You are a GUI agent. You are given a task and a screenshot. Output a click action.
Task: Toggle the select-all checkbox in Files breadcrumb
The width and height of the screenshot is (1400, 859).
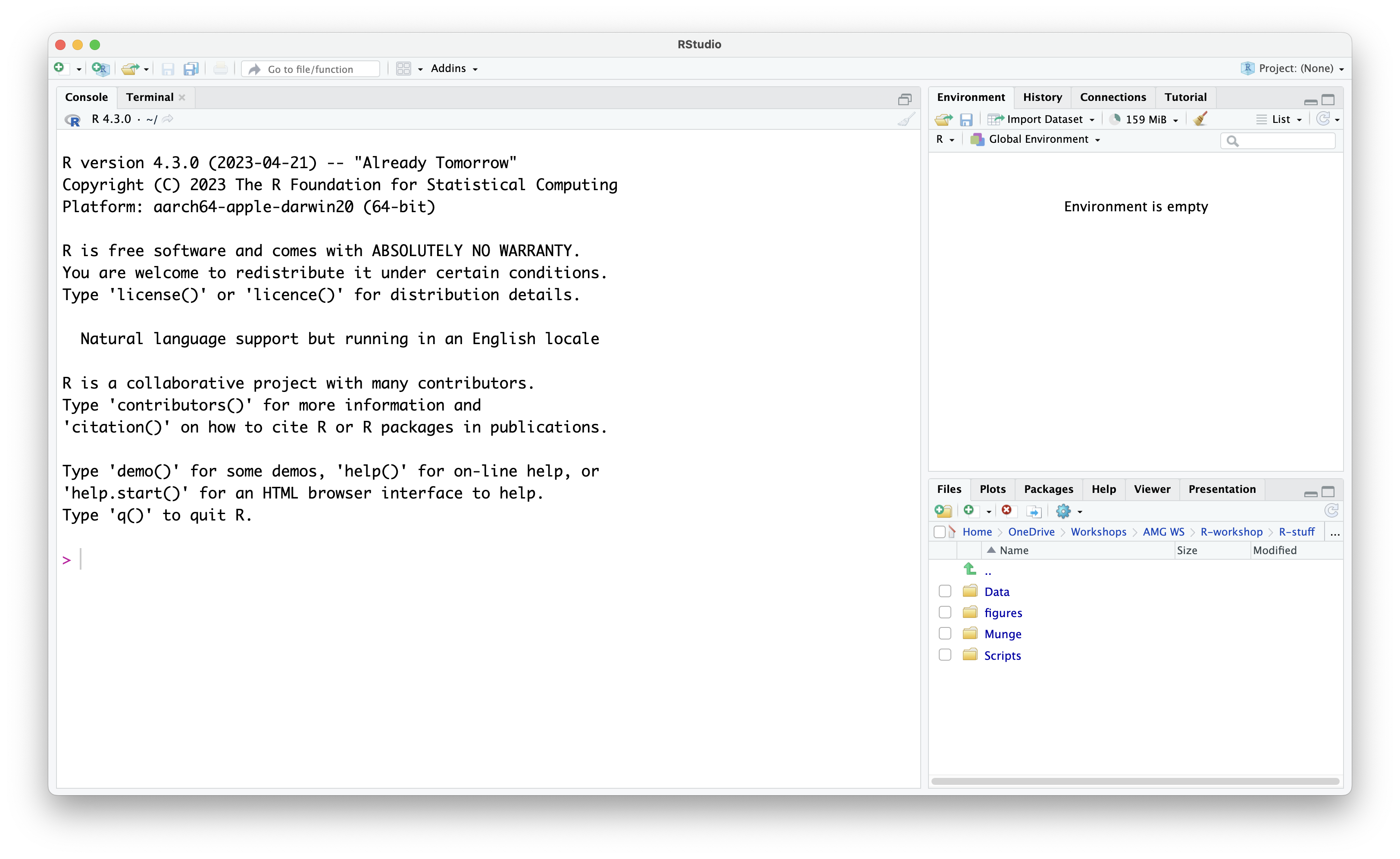(x=940, y=532)
